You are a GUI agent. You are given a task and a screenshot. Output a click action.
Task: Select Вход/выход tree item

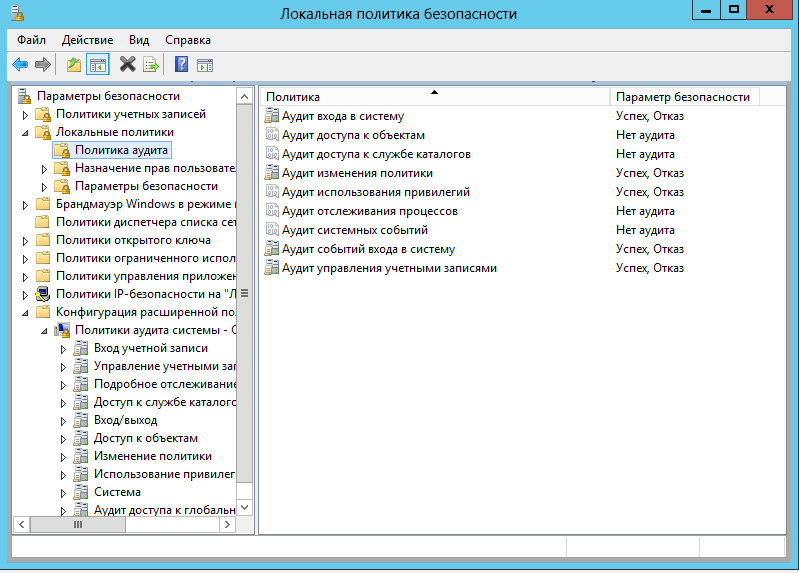(125, 420)
